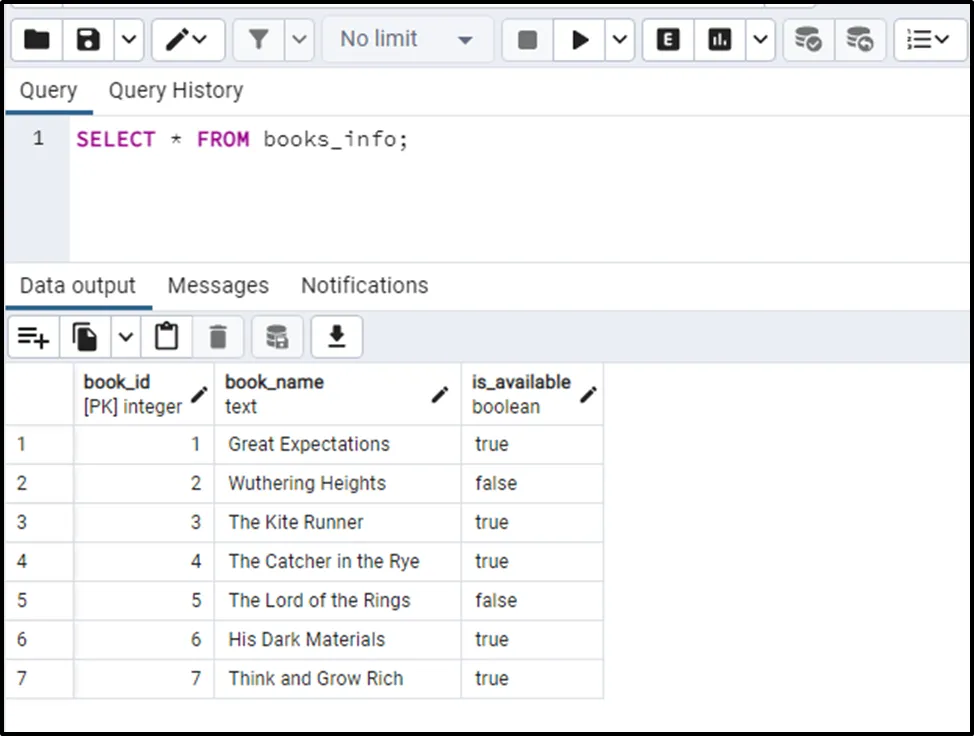The width and height of the screenshot is (974, 736).
Task: Click the Explain Analyze chart icon
Action: point(719,39)
